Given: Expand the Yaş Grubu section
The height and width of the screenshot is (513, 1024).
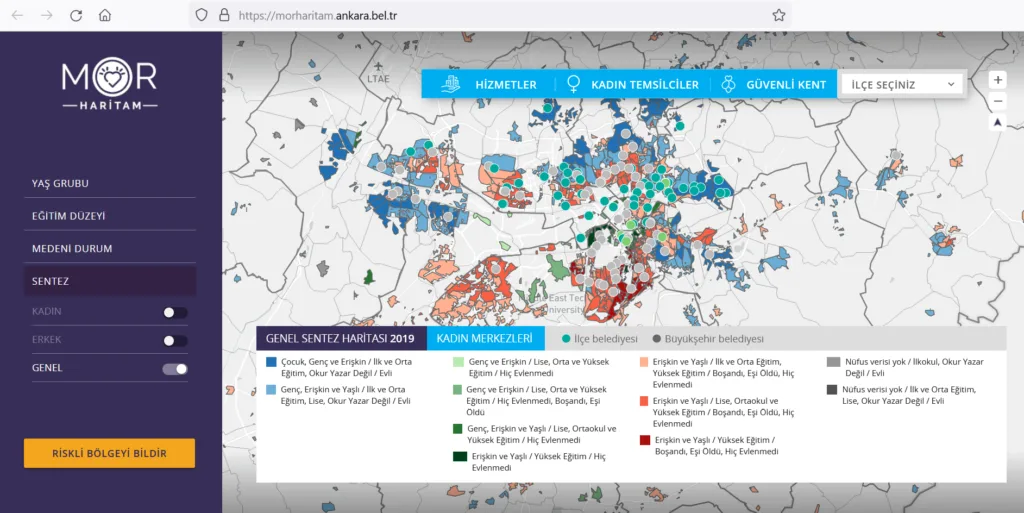Looking at the screenshot, I should coord(60,184).
